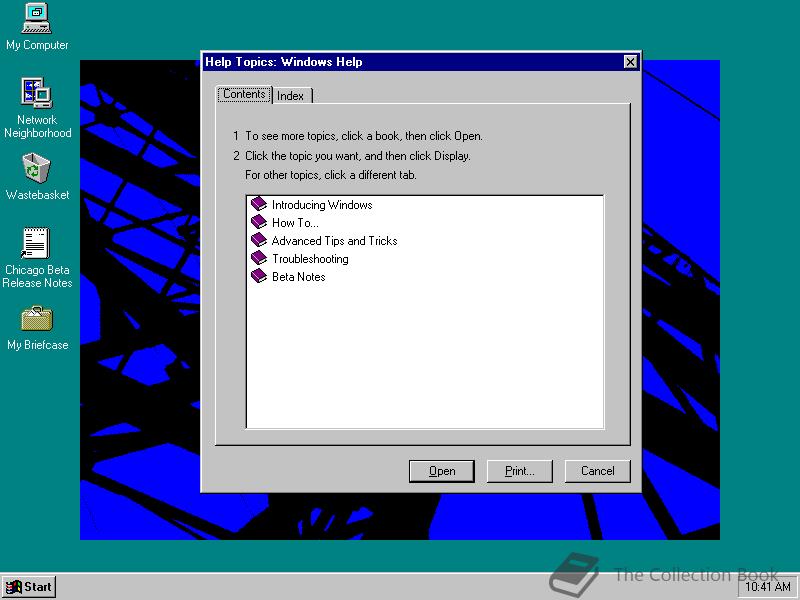Click the book icon beside Beta Notes
The height and width of the screenshot is (600, 800).
tap(259, 276)
